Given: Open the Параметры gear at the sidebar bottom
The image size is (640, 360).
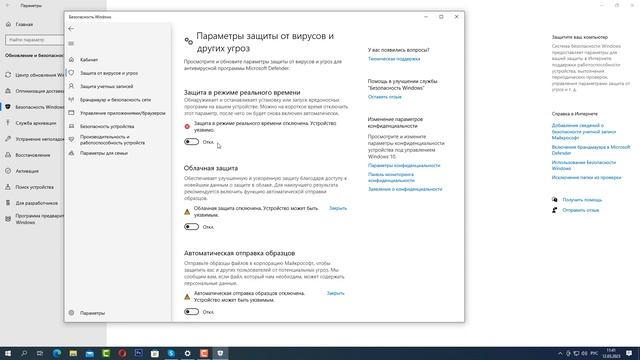Looking at the screenshot, I should click(x=71, y=313).
